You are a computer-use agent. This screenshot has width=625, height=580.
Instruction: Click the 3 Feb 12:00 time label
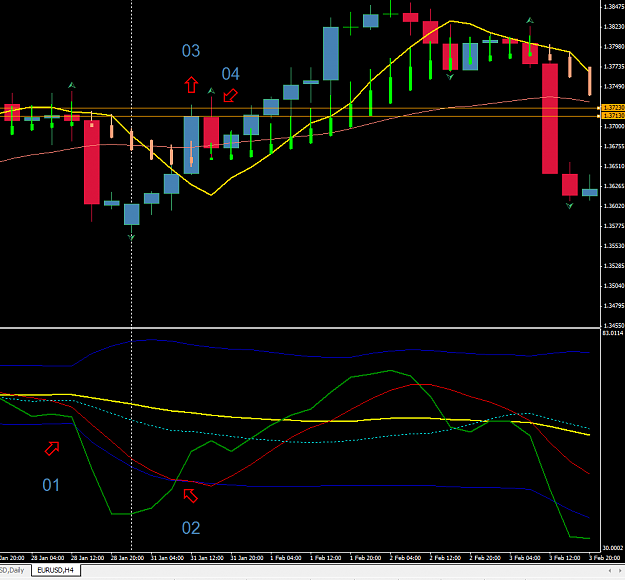click(x=565, y=558)
